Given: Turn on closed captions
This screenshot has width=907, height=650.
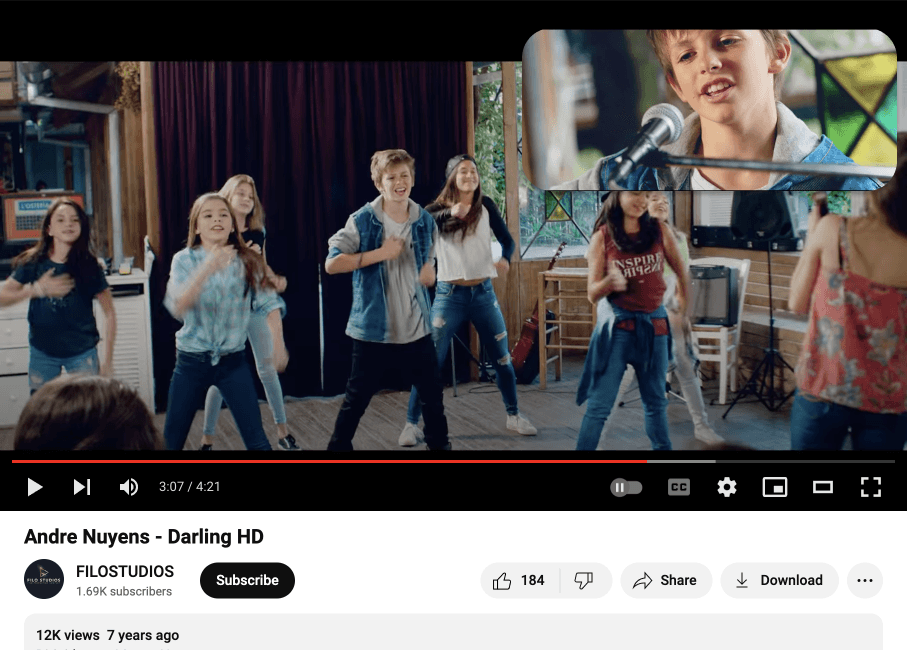Looking at the screenshot, I should 679,487.
